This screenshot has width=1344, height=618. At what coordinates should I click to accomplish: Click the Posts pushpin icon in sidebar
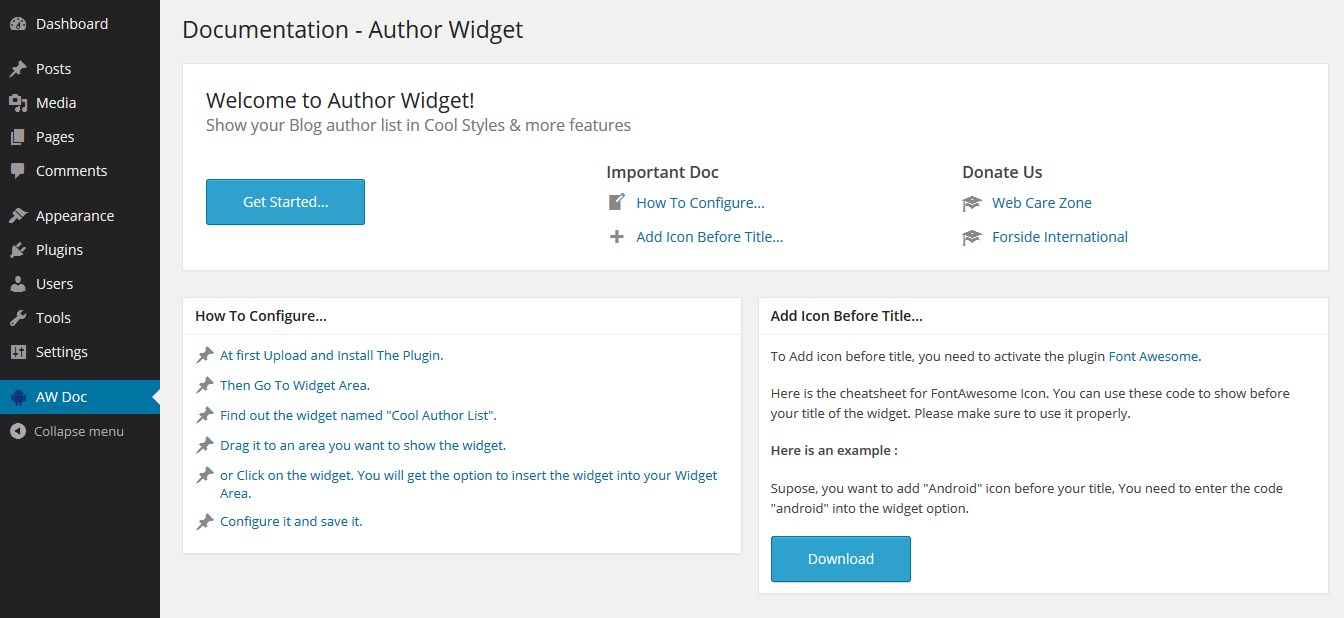[x=18, y=69]
